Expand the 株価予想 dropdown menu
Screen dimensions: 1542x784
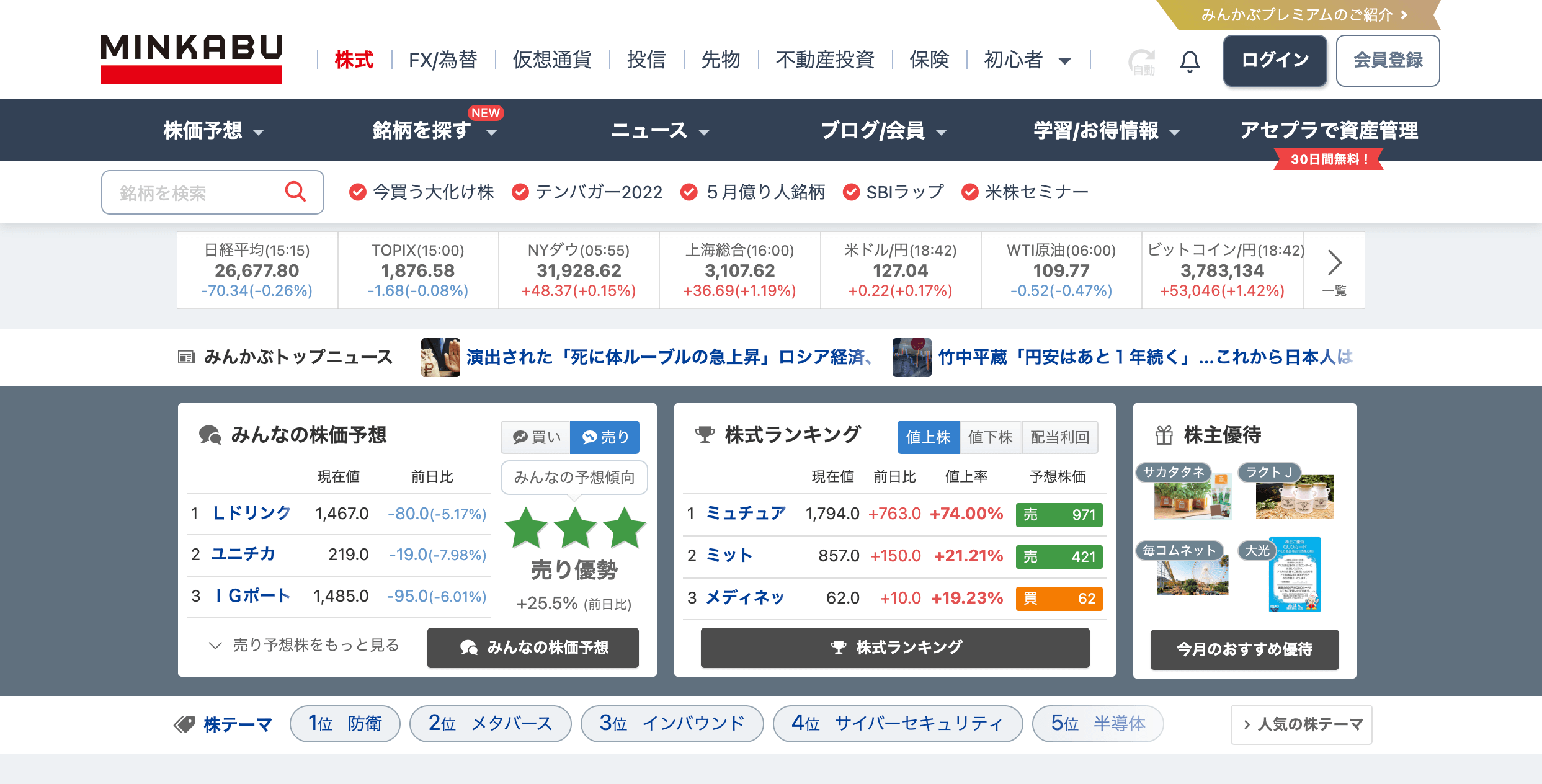coord(213,130)
